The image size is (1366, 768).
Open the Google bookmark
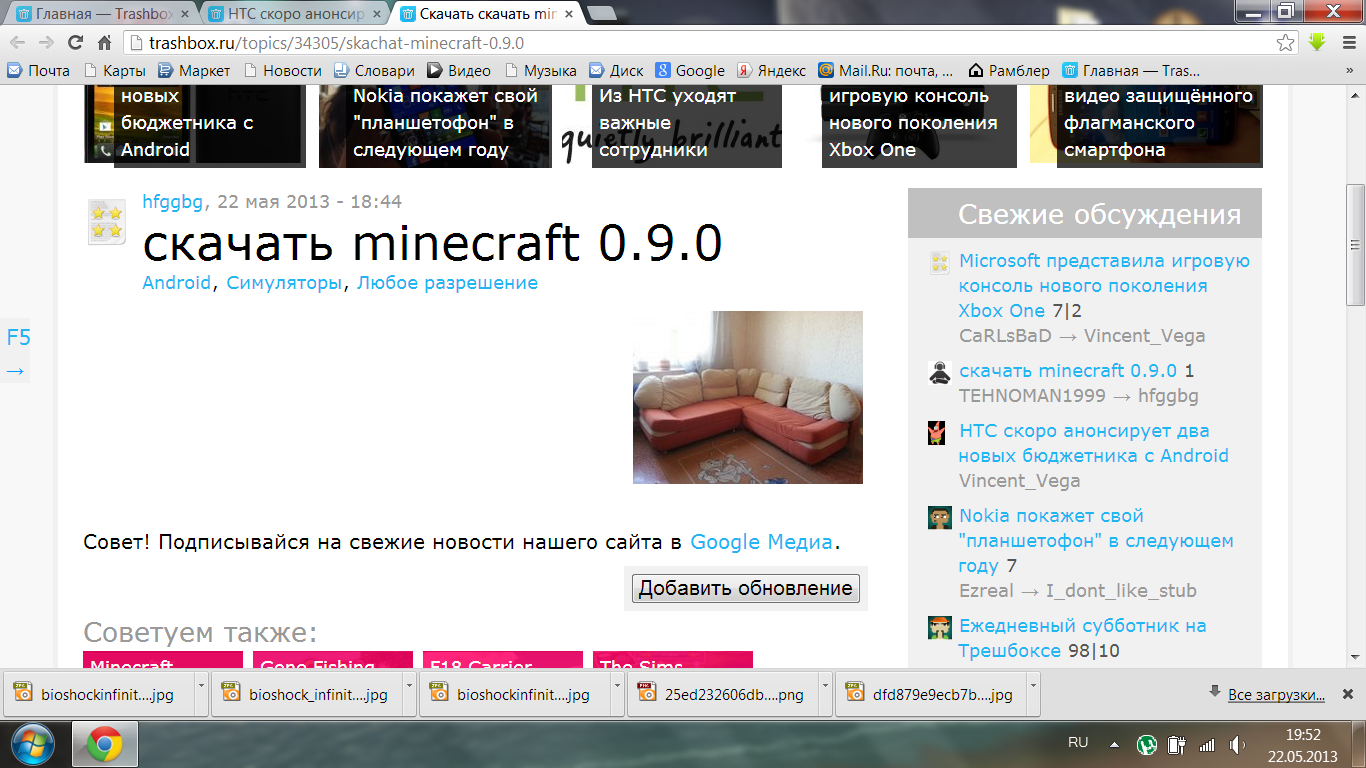(690, 71)
